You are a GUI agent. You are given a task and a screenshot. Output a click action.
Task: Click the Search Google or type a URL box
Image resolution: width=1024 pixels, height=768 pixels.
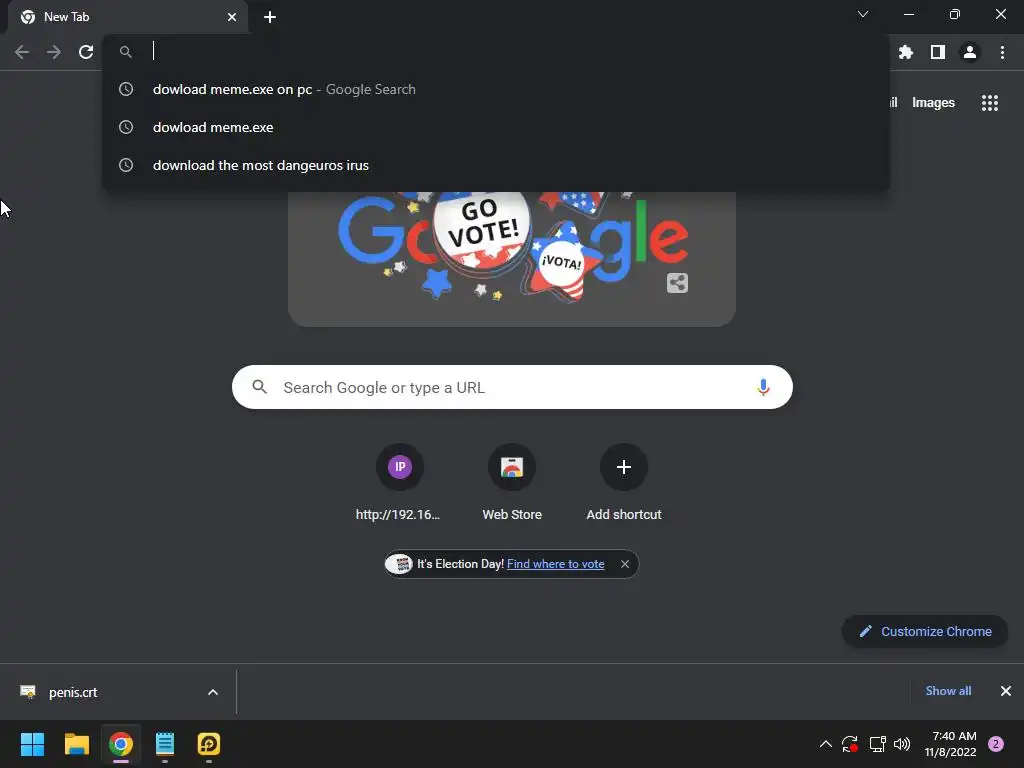pos(512,387)
